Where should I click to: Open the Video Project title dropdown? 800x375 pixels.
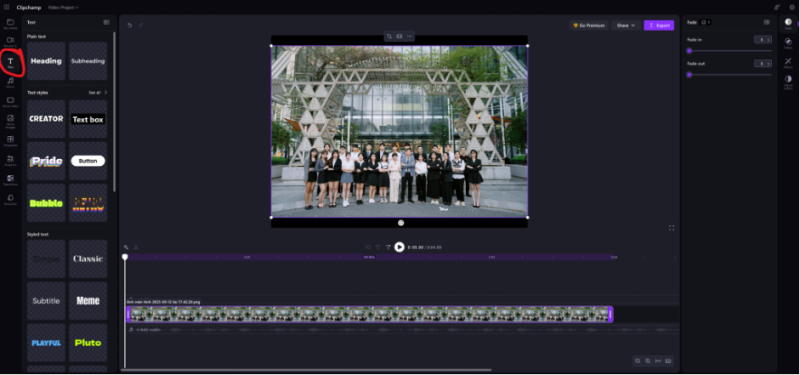pyautogui.click(x=63, y=8)
